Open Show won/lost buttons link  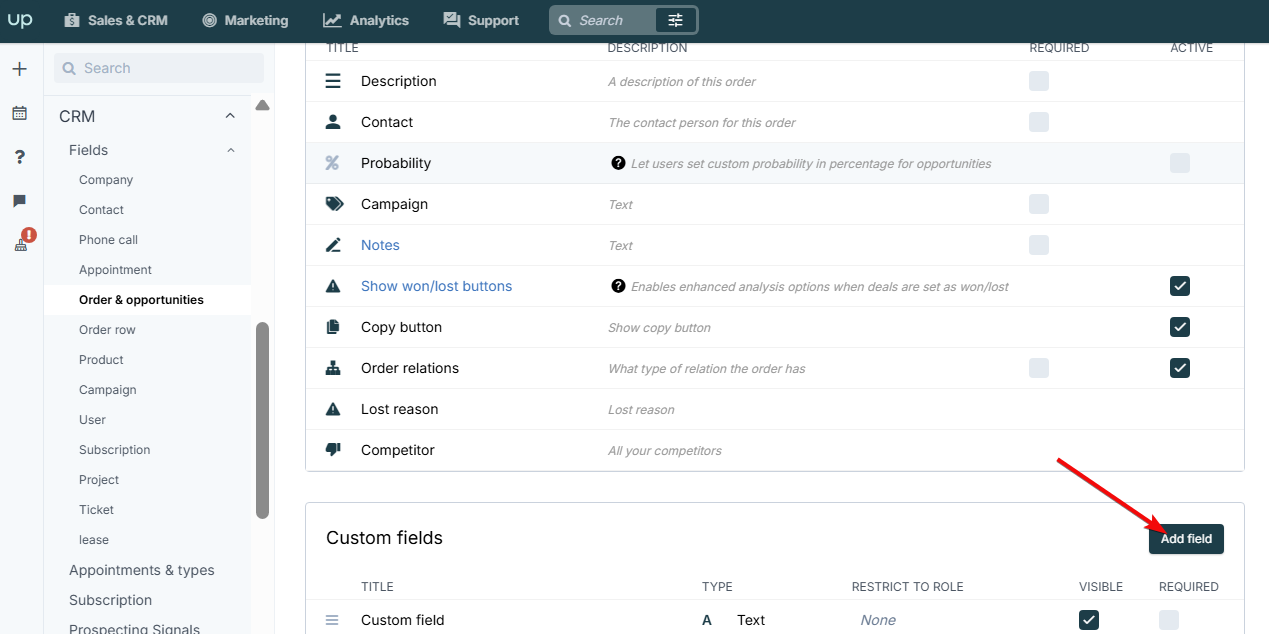436,286
